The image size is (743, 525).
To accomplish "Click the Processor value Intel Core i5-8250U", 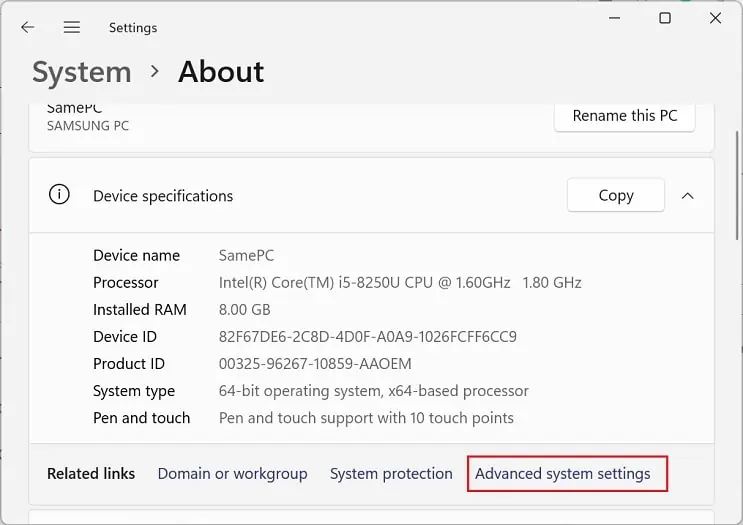I will coord(400,283).
